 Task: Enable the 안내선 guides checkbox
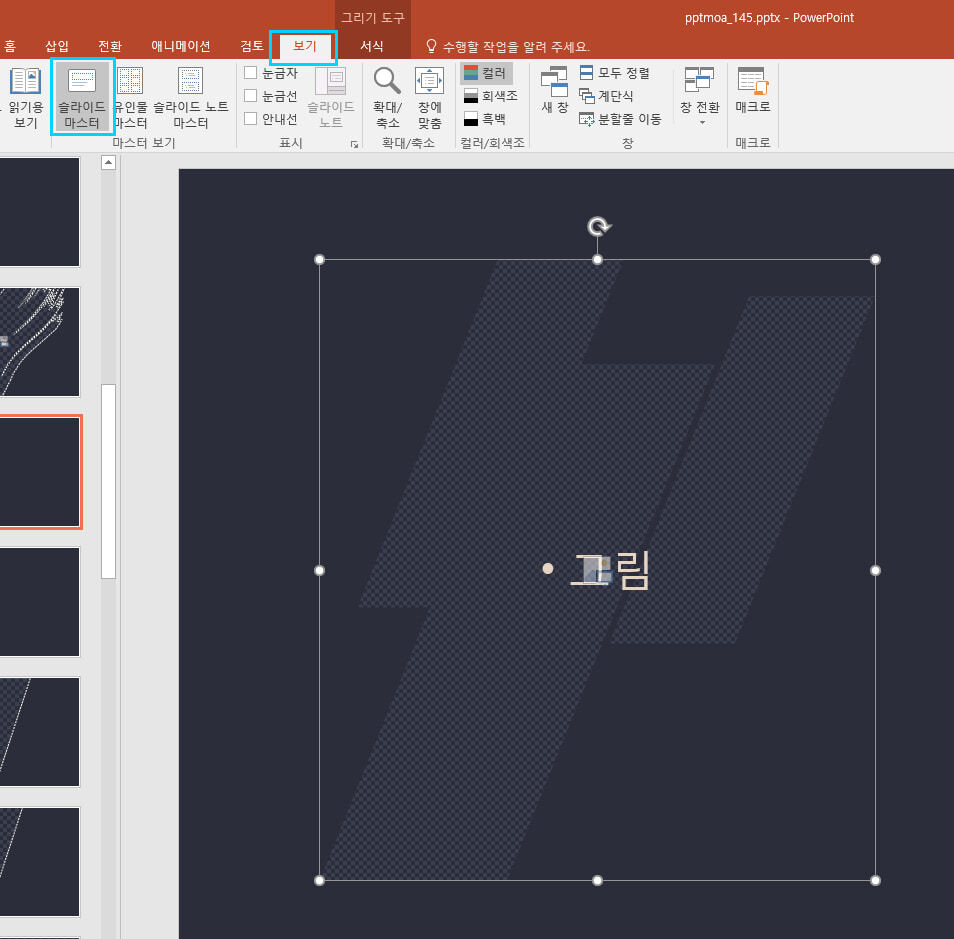click(x=250, y=119)
